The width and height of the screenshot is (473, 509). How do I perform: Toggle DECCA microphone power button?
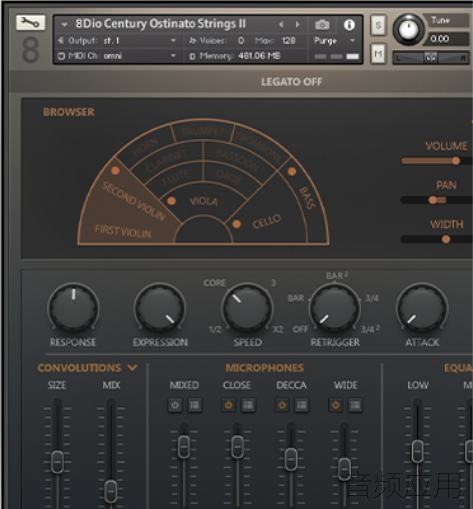pos(282,405)
